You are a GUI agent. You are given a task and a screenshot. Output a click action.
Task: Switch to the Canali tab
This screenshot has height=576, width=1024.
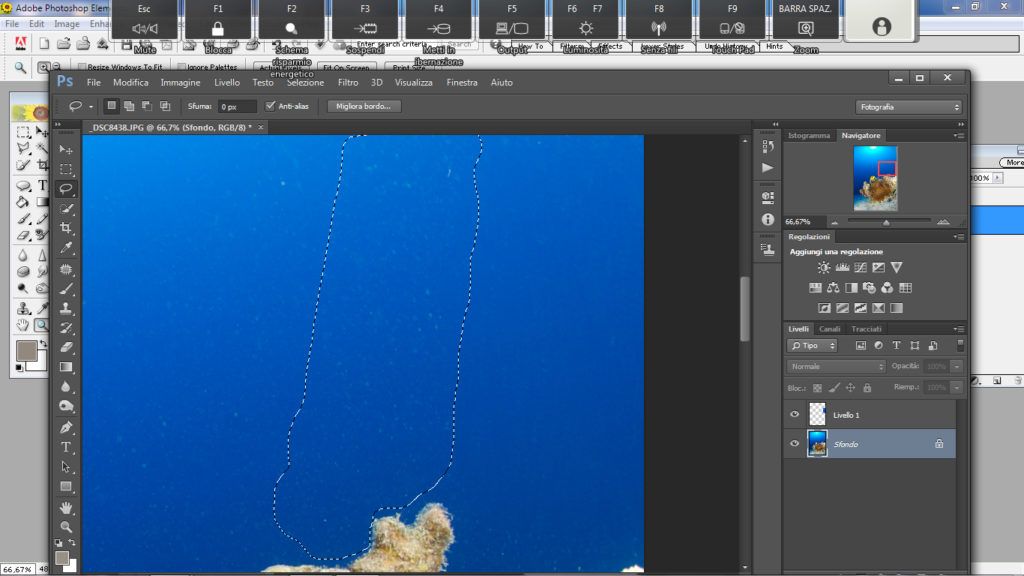(x=830, y=329)
